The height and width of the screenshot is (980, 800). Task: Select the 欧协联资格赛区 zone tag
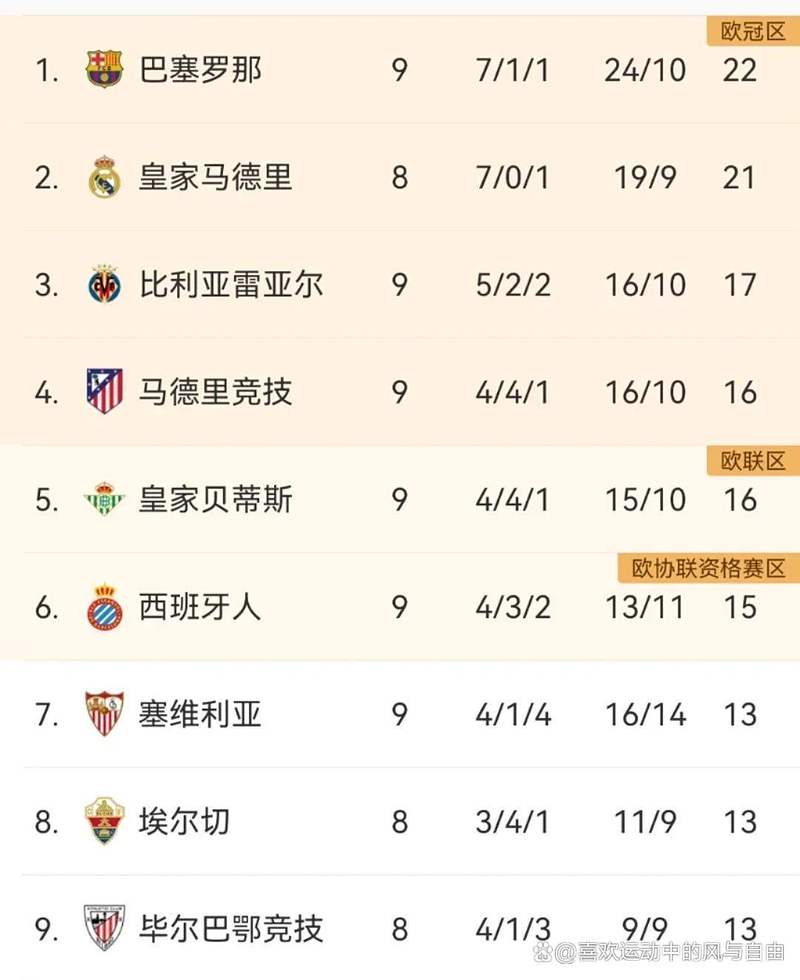709,569
